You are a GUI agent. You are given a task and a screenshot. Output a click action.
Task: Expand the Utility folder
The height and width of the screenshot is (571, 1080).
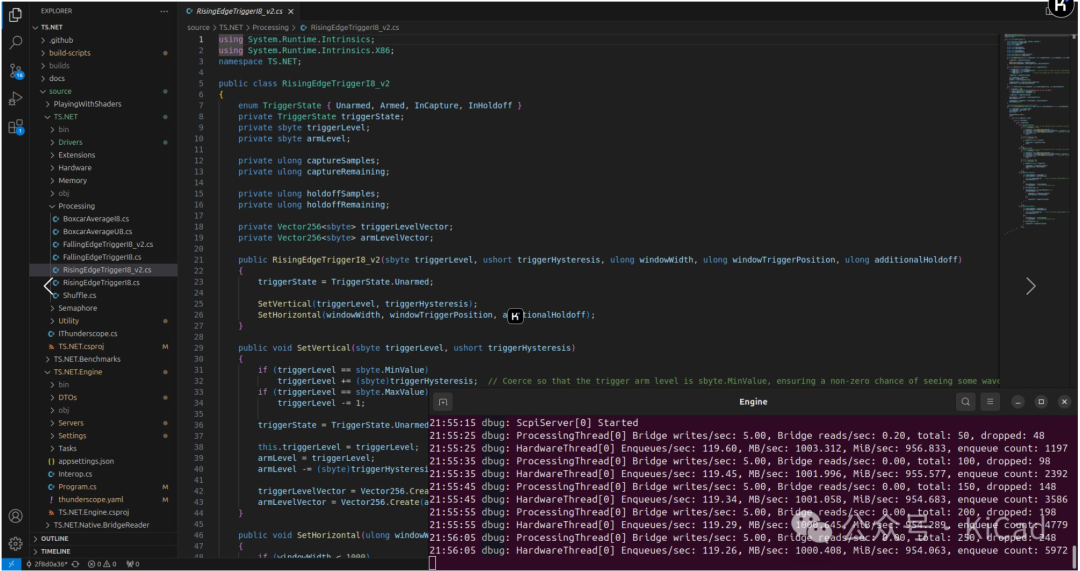(103, 321)
